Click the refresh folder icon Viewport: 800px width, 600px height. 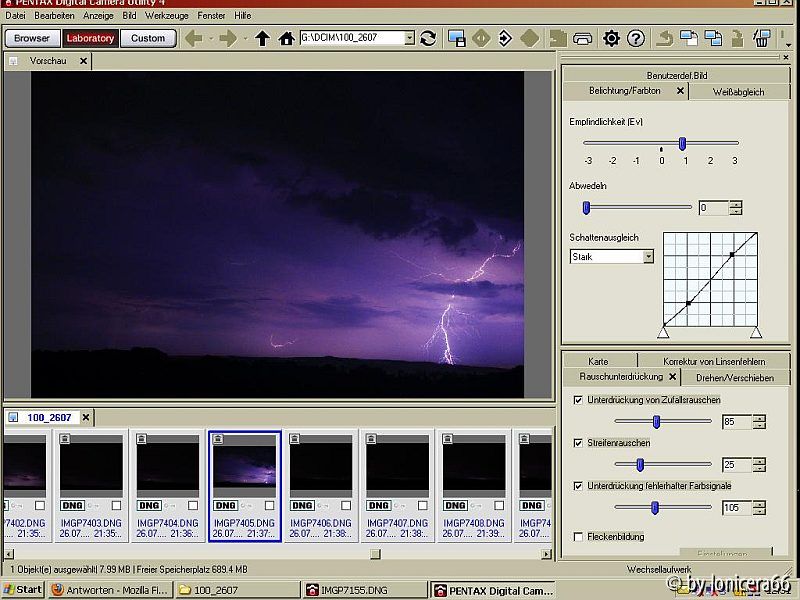(x=428, y=38)
